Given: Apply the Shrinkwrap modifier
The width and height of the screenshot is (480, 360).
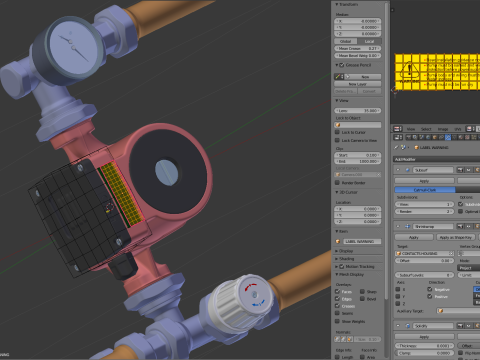Looking at the screenshot, I should click(x=414, y=237).
